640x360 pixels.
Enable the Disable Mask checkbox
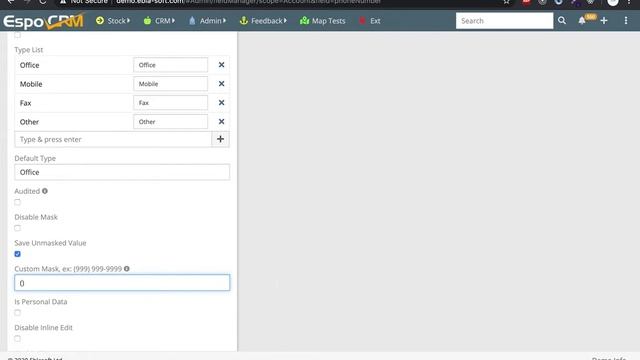tap(18, 228)
